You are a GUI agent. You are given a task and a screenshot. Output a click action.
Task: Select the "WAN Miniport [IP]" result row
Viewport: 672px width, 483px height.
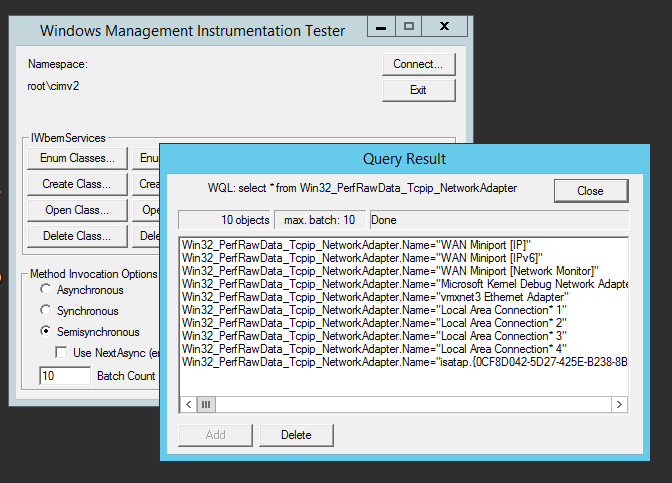coord(404,245)
